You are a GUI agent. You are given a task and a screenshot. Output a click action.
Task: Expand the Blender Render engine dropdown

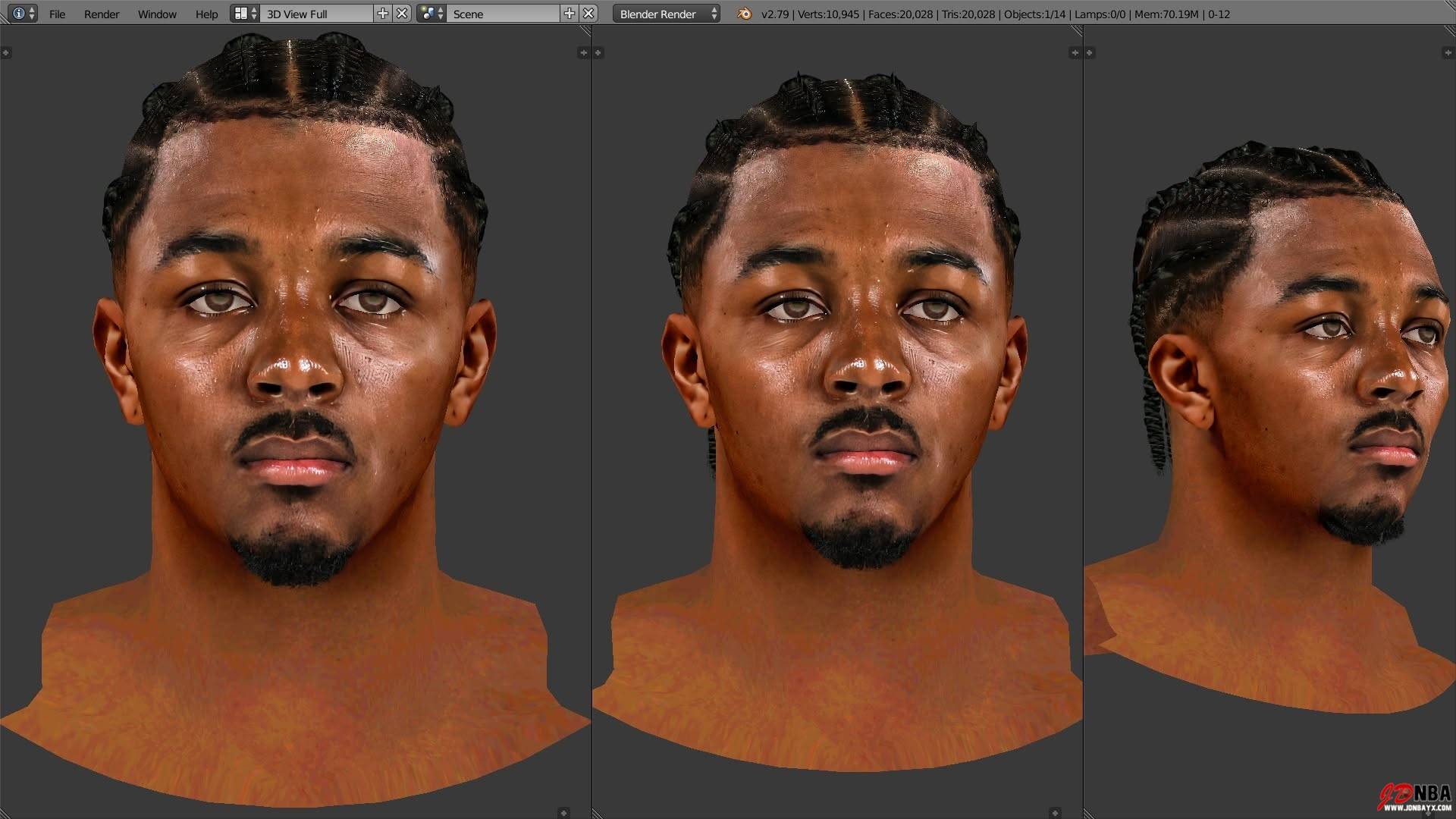coord(667,14)
